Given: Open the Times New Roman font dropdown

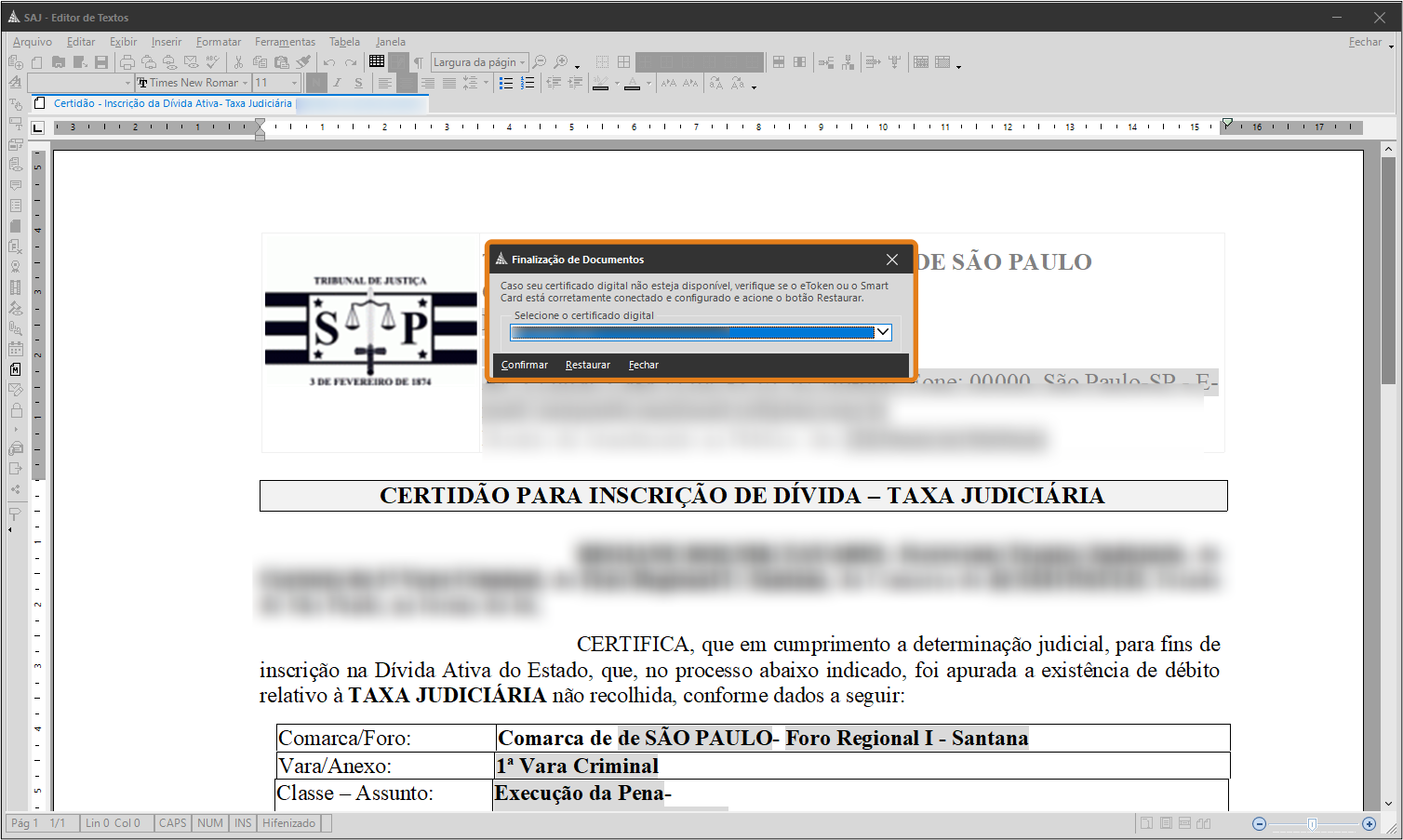Looking at the screenshot, I should click(245, 83).
